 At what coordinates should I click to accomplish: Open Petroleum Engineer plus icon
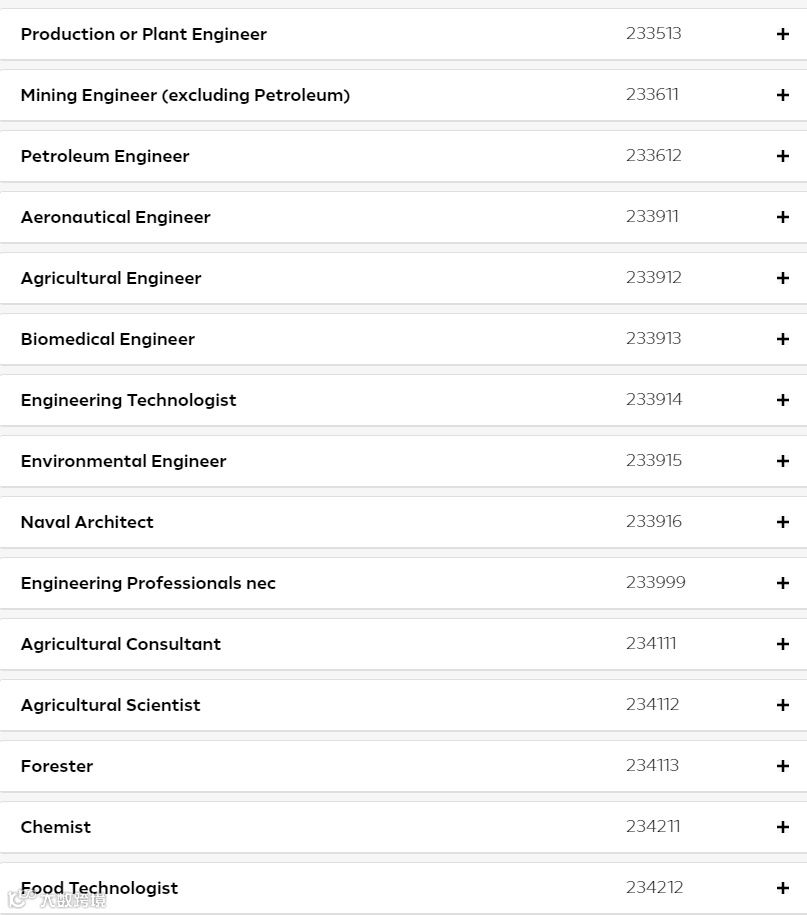(782, 156)
